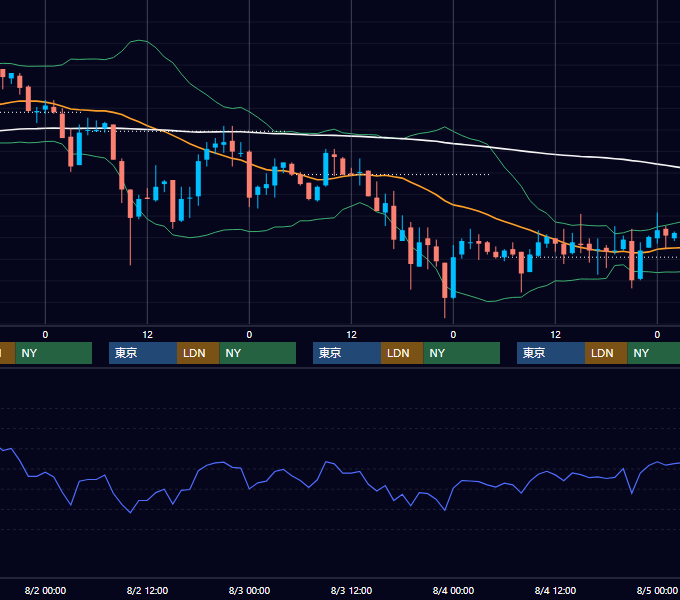
Task: Select the NY session block above 8/5 00:00
Action: click(x=654, y=353)
